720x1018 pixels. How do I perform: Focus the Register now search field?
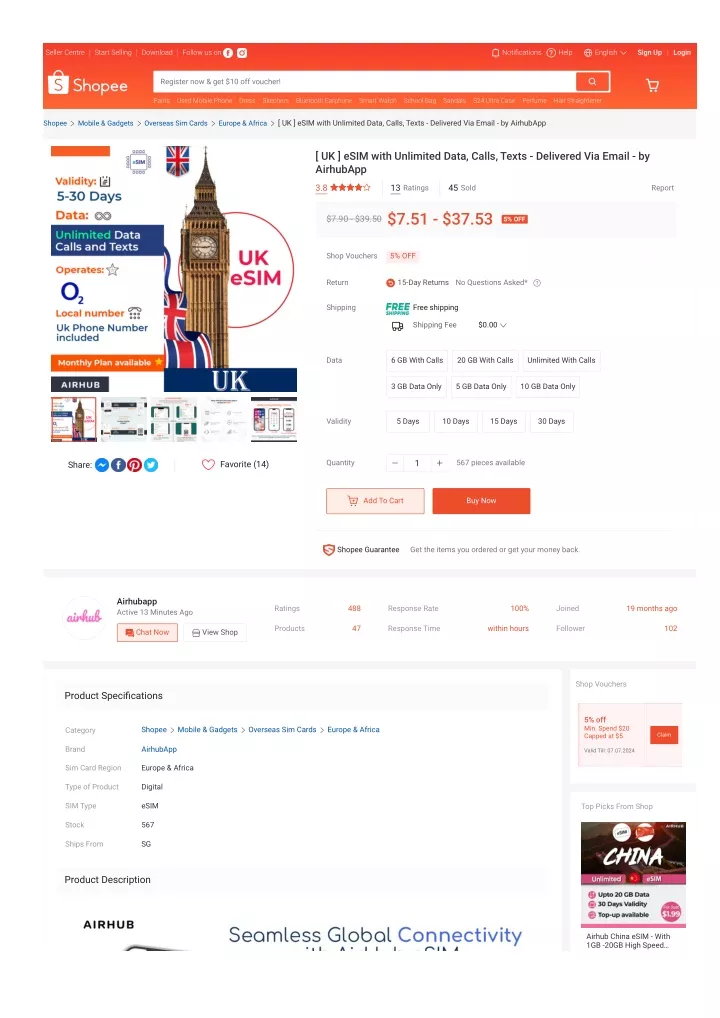pyautogui.click(x=364, y=82)
